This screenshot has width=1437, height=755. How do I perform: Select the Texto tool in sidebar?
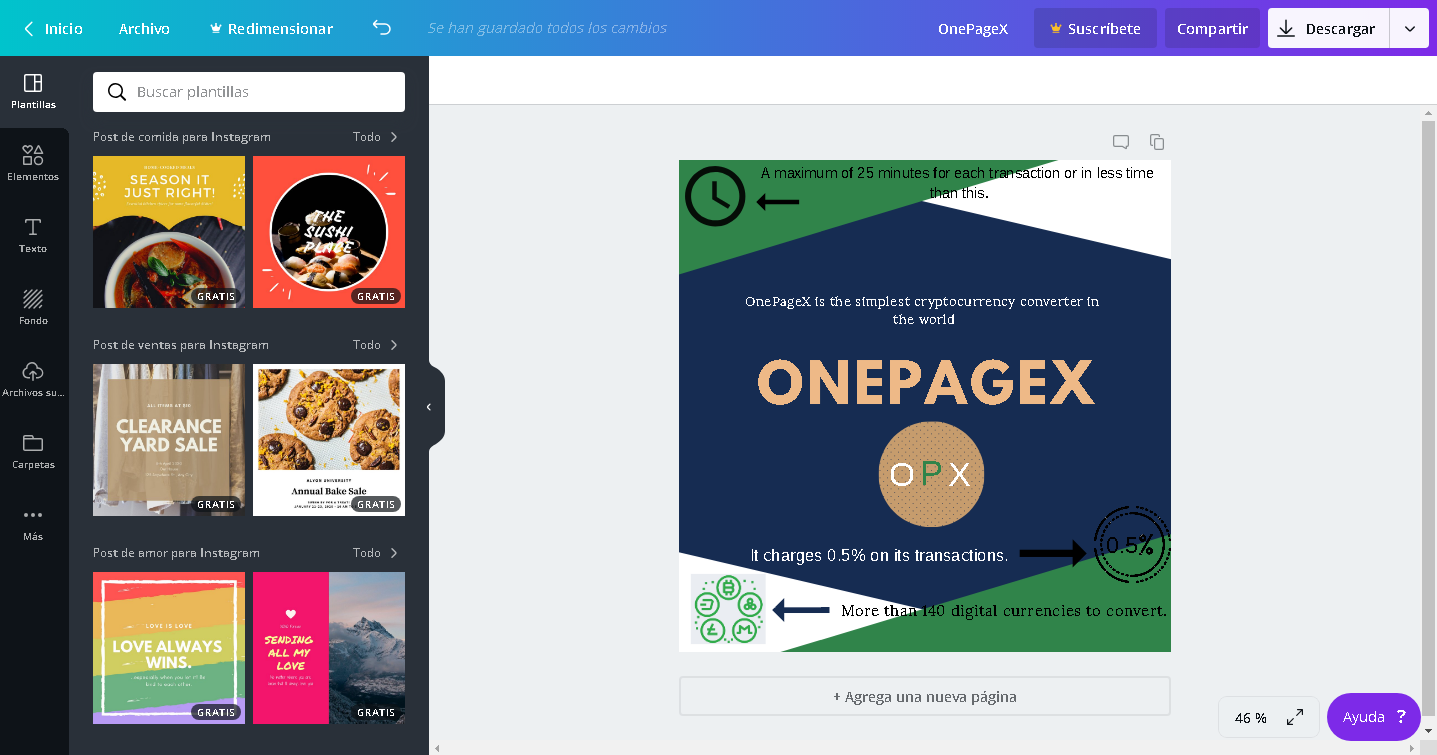[33, 236]
